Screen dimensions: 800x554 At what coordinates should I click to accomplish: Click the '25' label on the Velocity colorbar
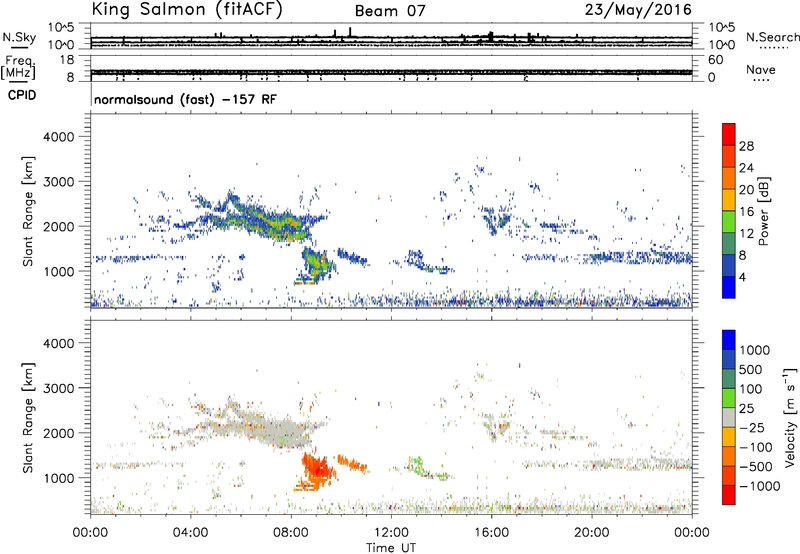[747, 409]
